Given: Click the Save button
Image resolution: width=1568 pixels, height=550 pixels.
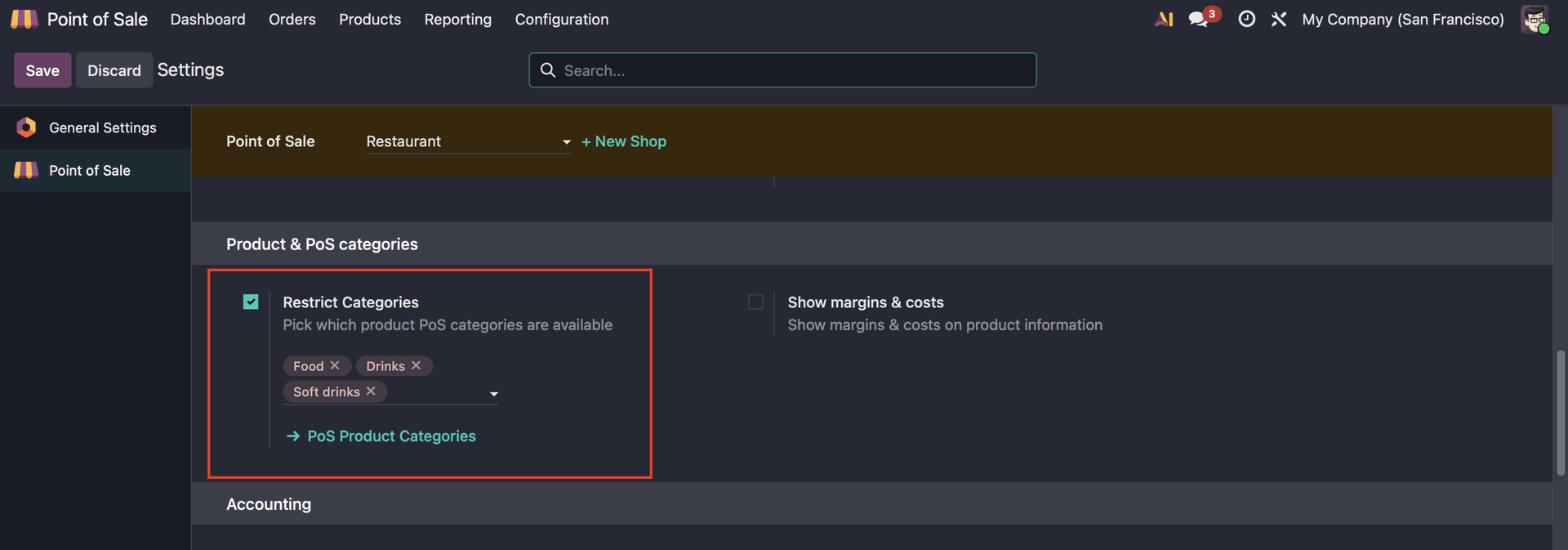Looking at the screenshot, I should pyautogui.click(x=42, y=70).
